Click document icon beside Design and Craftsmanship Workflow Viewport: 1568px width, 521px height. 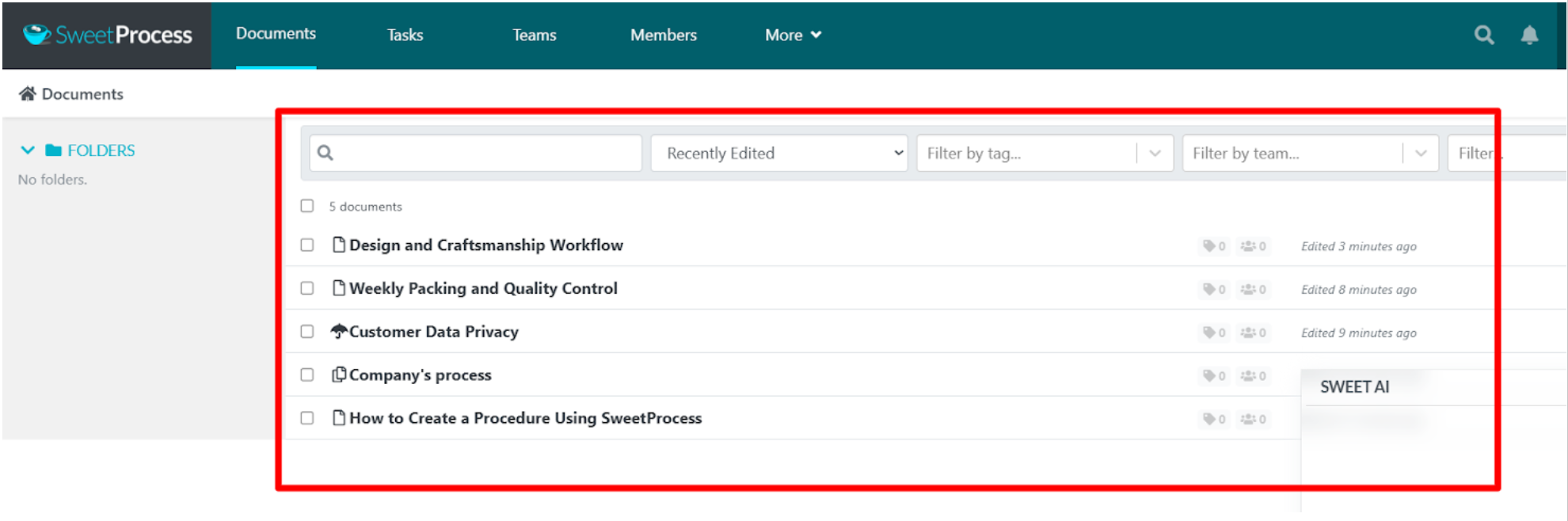point(339,245)
